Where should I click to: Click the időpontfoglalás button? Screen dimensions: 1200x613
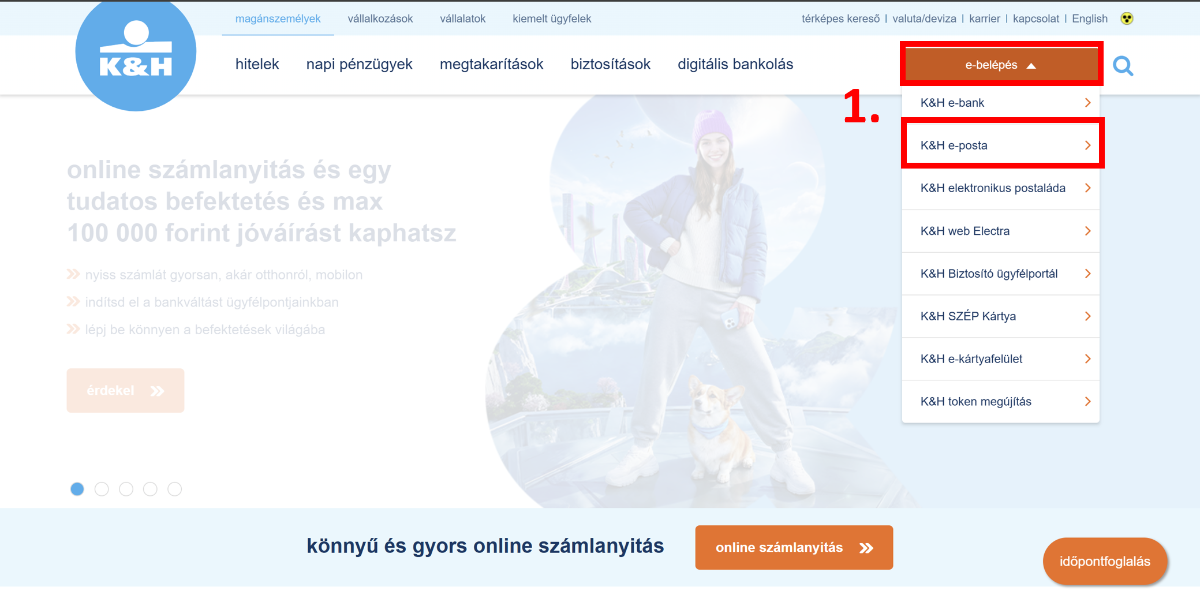[x=1106, y=561]
